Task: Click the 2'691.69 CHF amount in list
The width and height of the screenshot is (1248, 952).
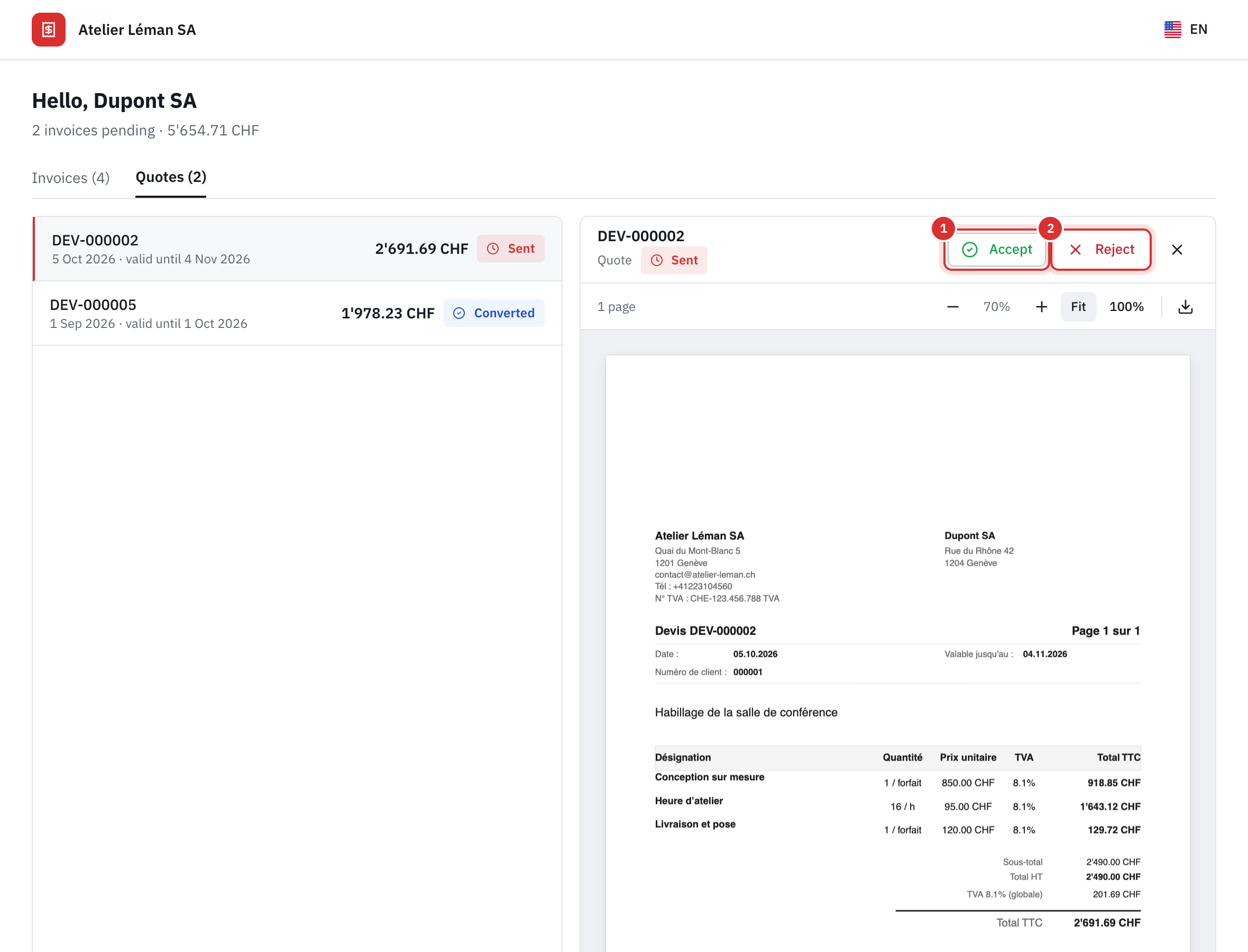Action: click(x=421, y=249)
